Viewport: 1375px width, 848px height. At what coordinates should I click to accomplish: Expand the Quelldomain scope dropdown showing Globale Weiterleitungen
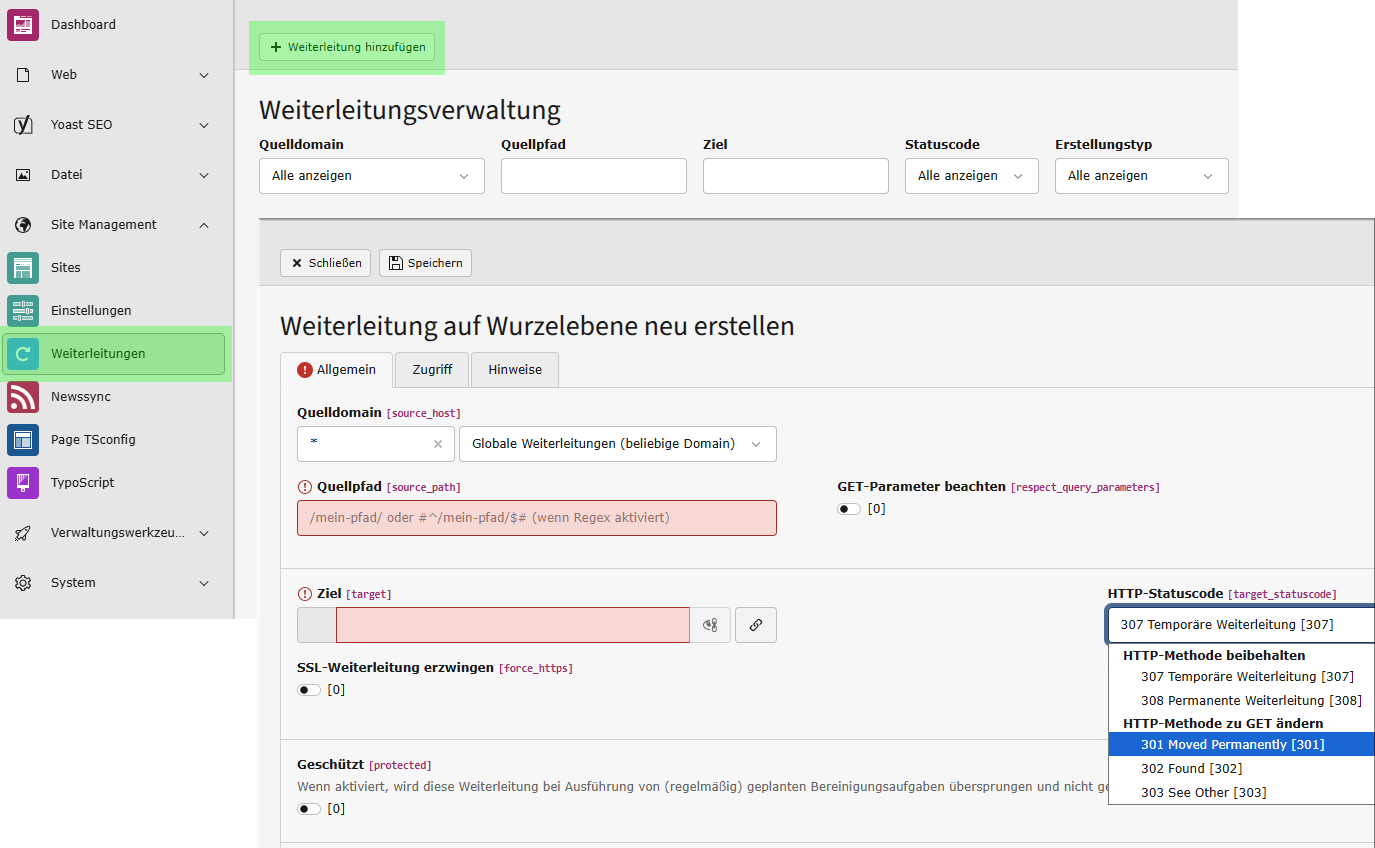616,443
